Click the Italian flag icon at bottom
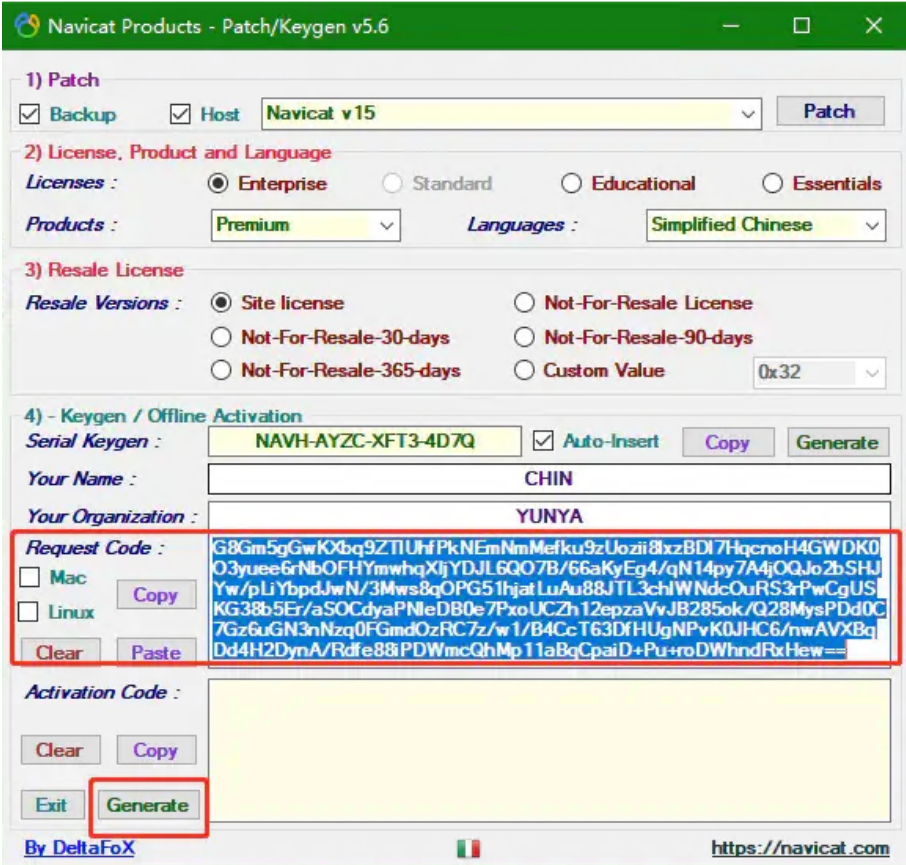This screenshot has width=906, height=865. (x=468, y=848)
